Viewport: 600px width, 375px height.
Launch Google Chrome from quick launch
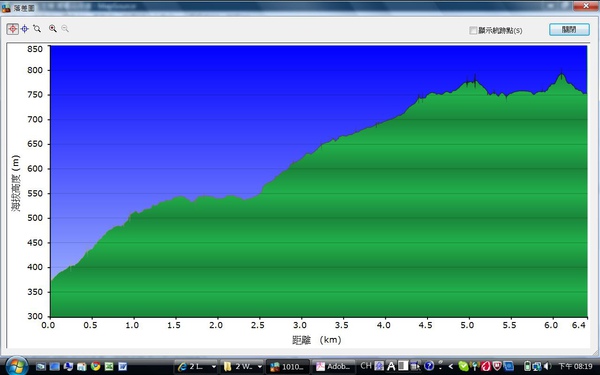95,367
